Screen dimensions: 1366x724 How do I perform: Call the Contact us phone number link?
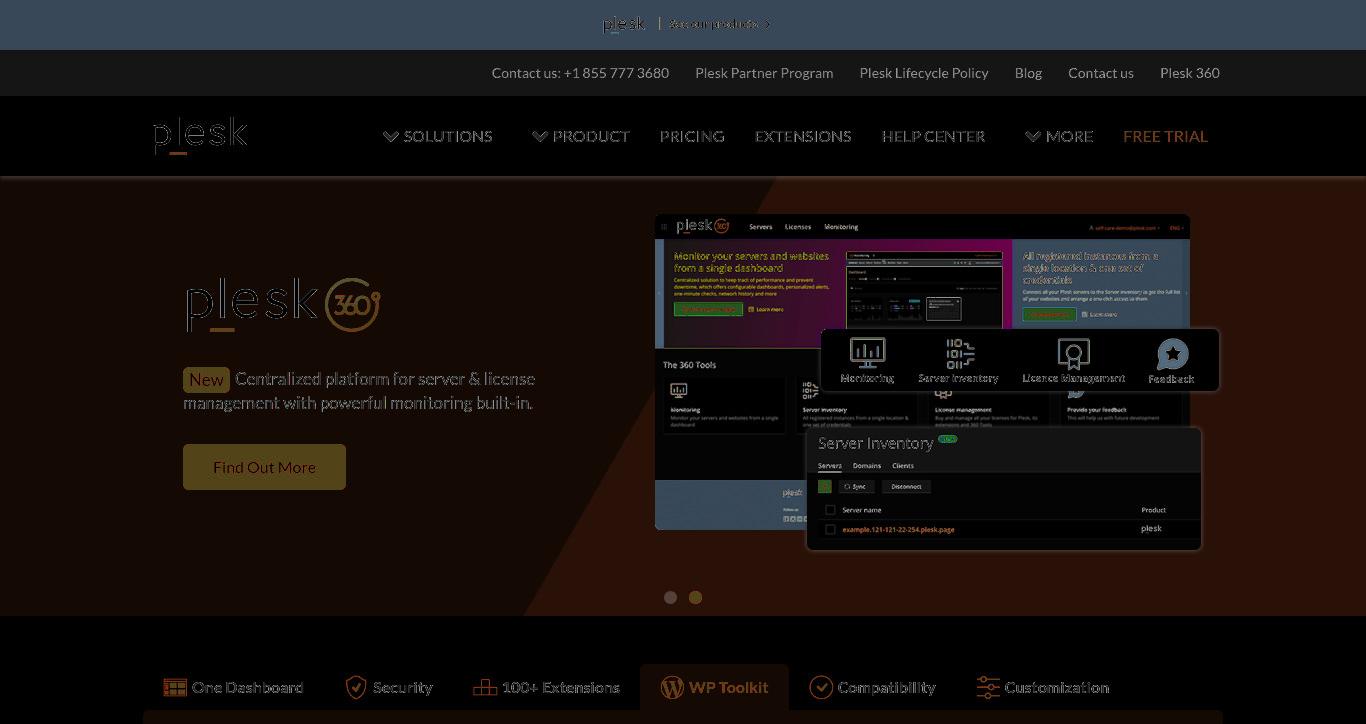click(x=580, y=73)
